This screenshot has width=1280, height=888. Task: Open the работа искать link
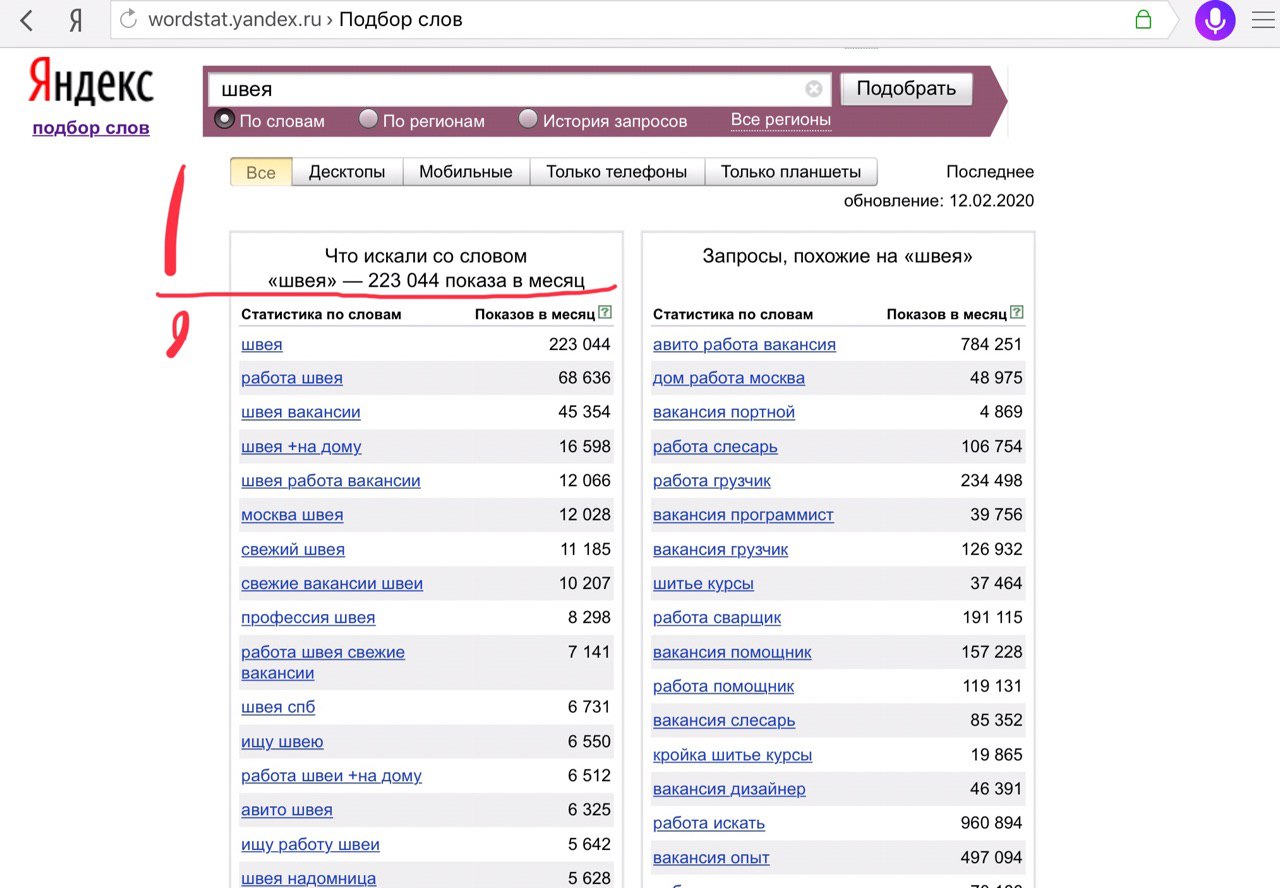tap(709, 823)
